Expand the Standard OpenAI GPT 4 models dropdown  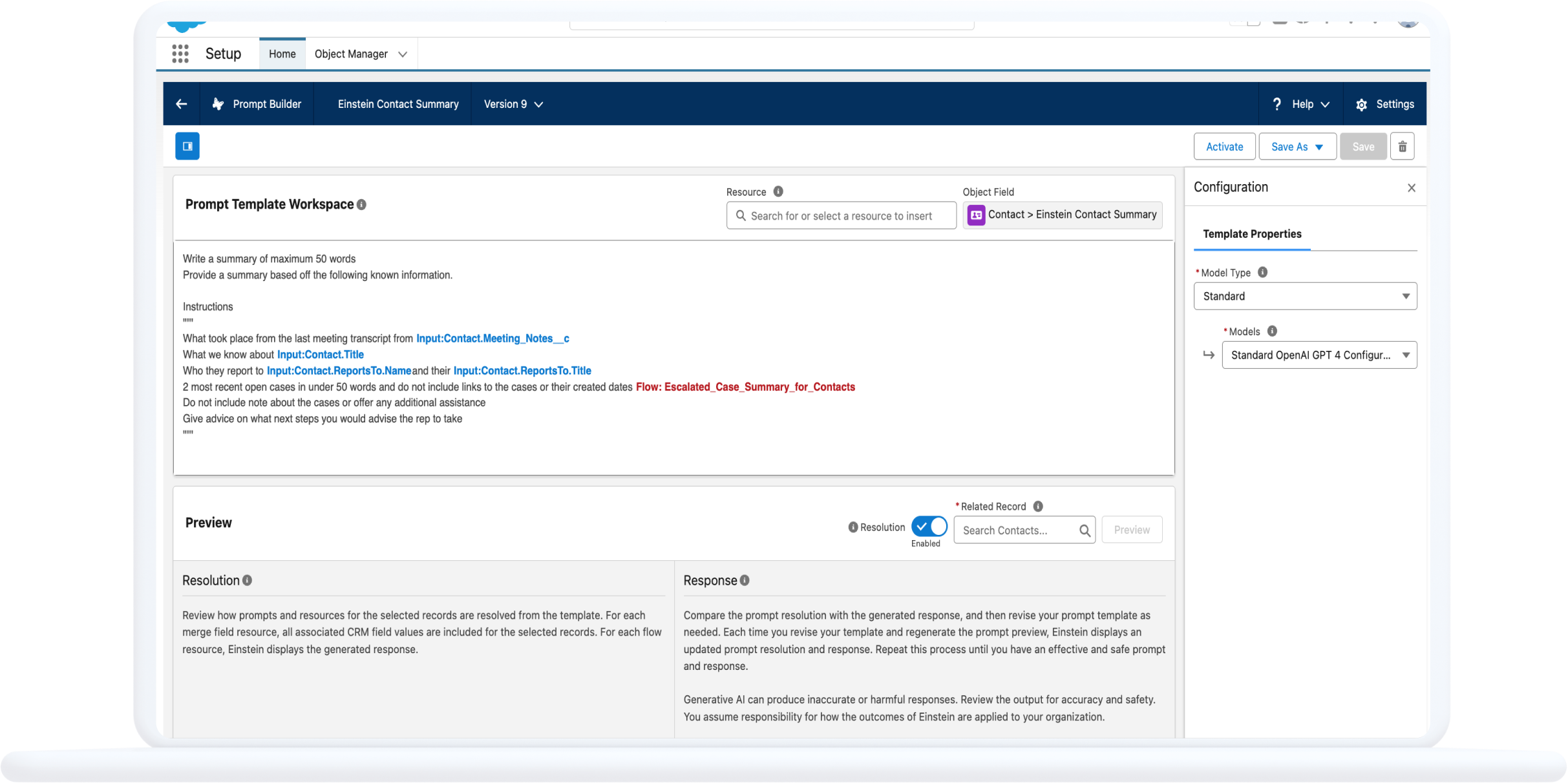[x=1407, y=354]
